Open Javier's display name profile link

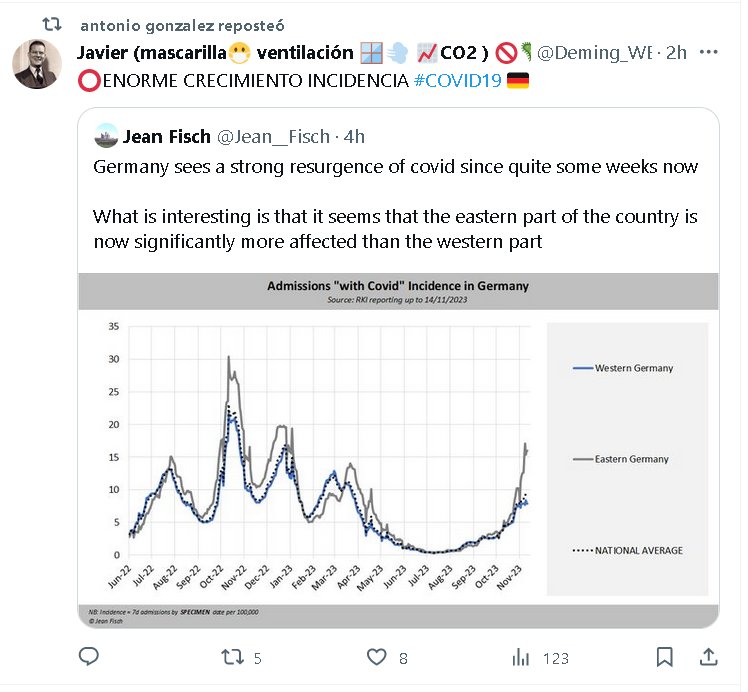[x=215, y=53]
